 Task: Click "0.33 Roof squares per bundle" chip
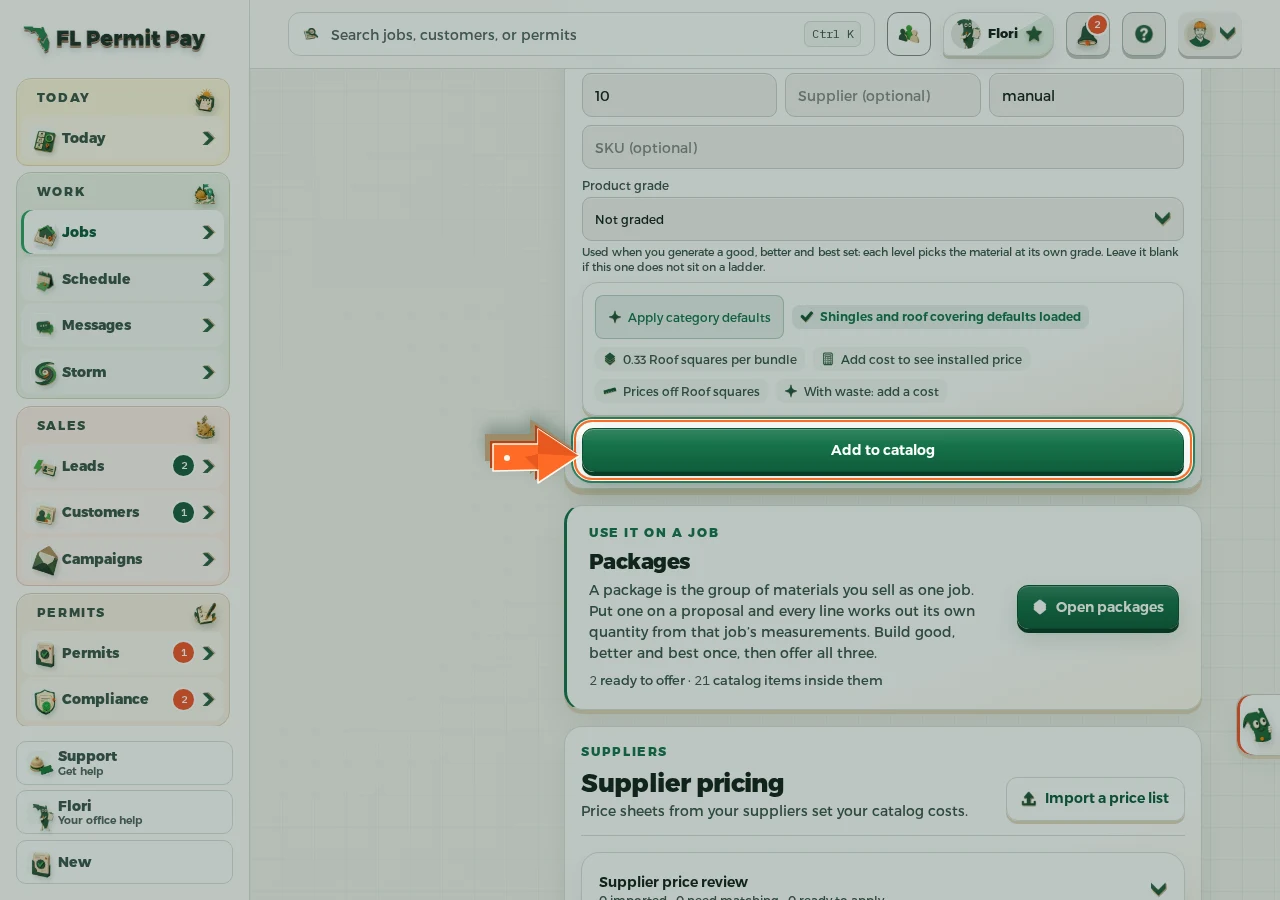tap(700, 359)
